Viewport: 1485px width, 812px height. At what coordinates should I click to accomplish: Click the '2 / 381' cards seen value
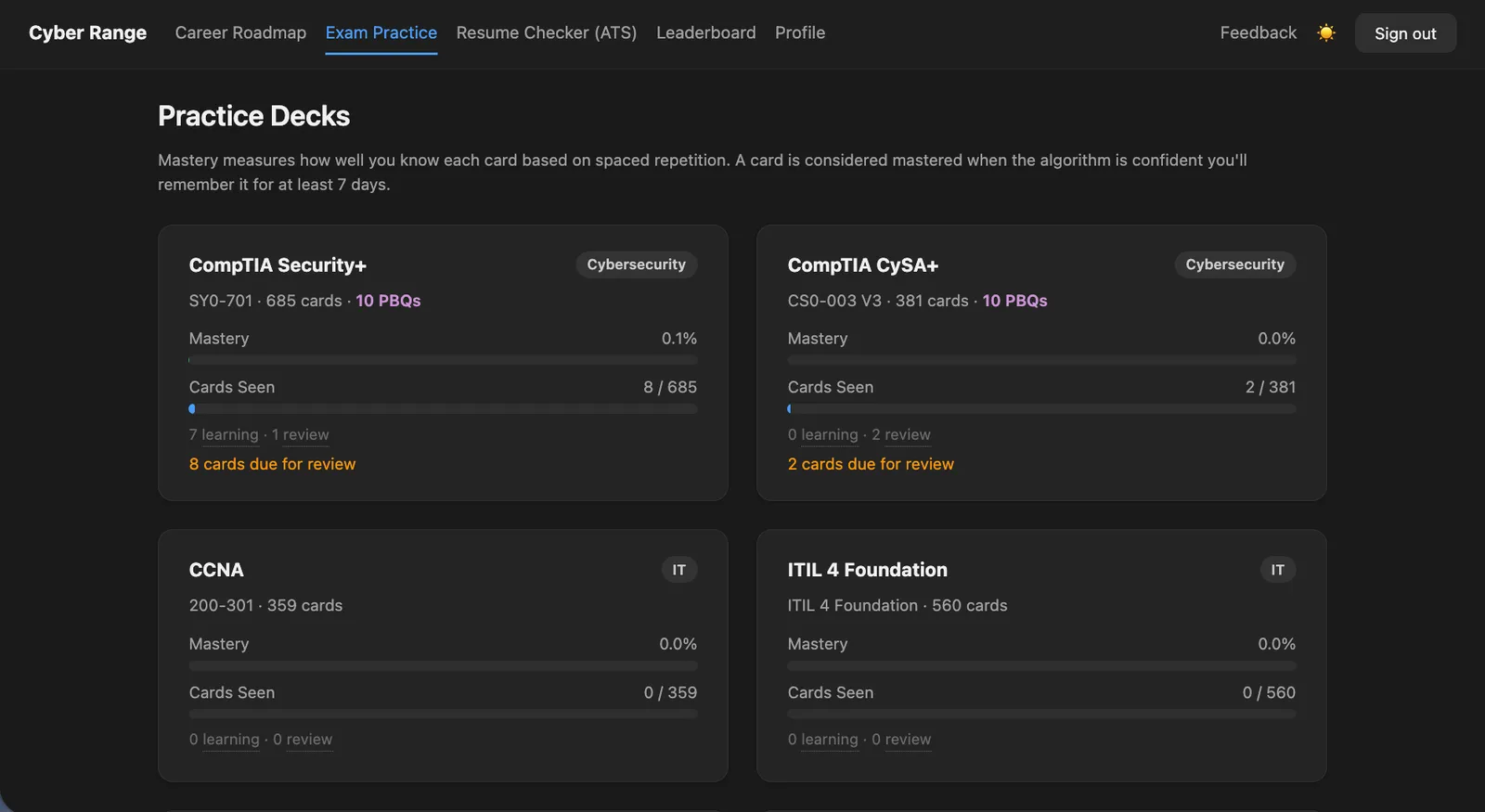coord(1271,387)
